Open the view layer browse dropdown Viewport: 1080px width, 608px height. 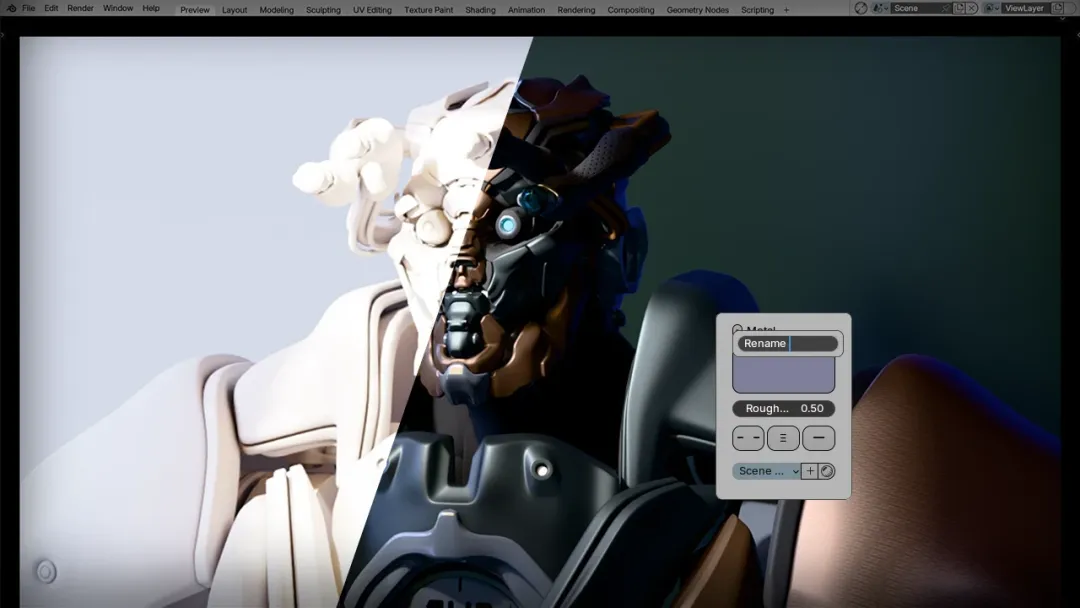pos(991,8)
